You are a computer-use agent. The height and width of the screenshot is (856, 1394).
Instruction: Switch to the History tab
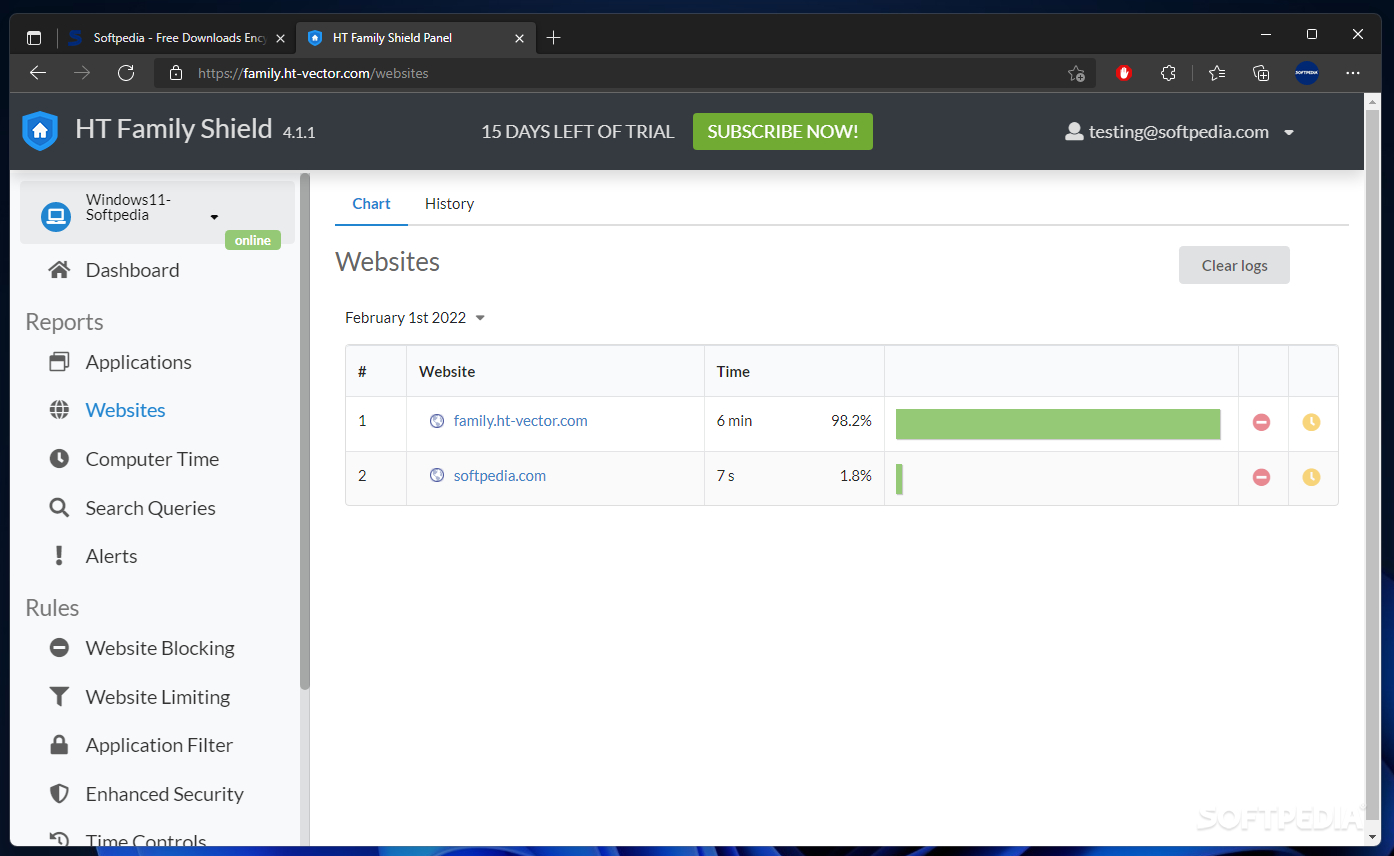click(449, 204)
